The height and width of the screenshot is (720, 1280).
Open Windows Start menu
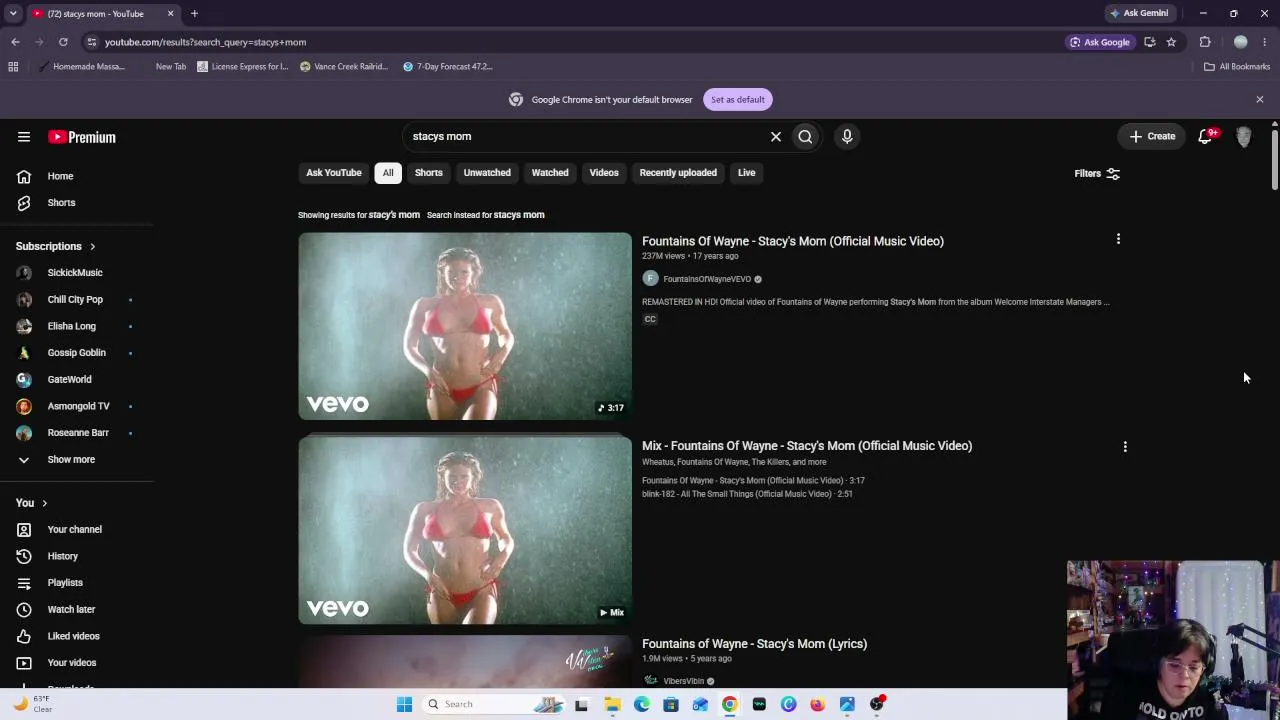(404, 704)
